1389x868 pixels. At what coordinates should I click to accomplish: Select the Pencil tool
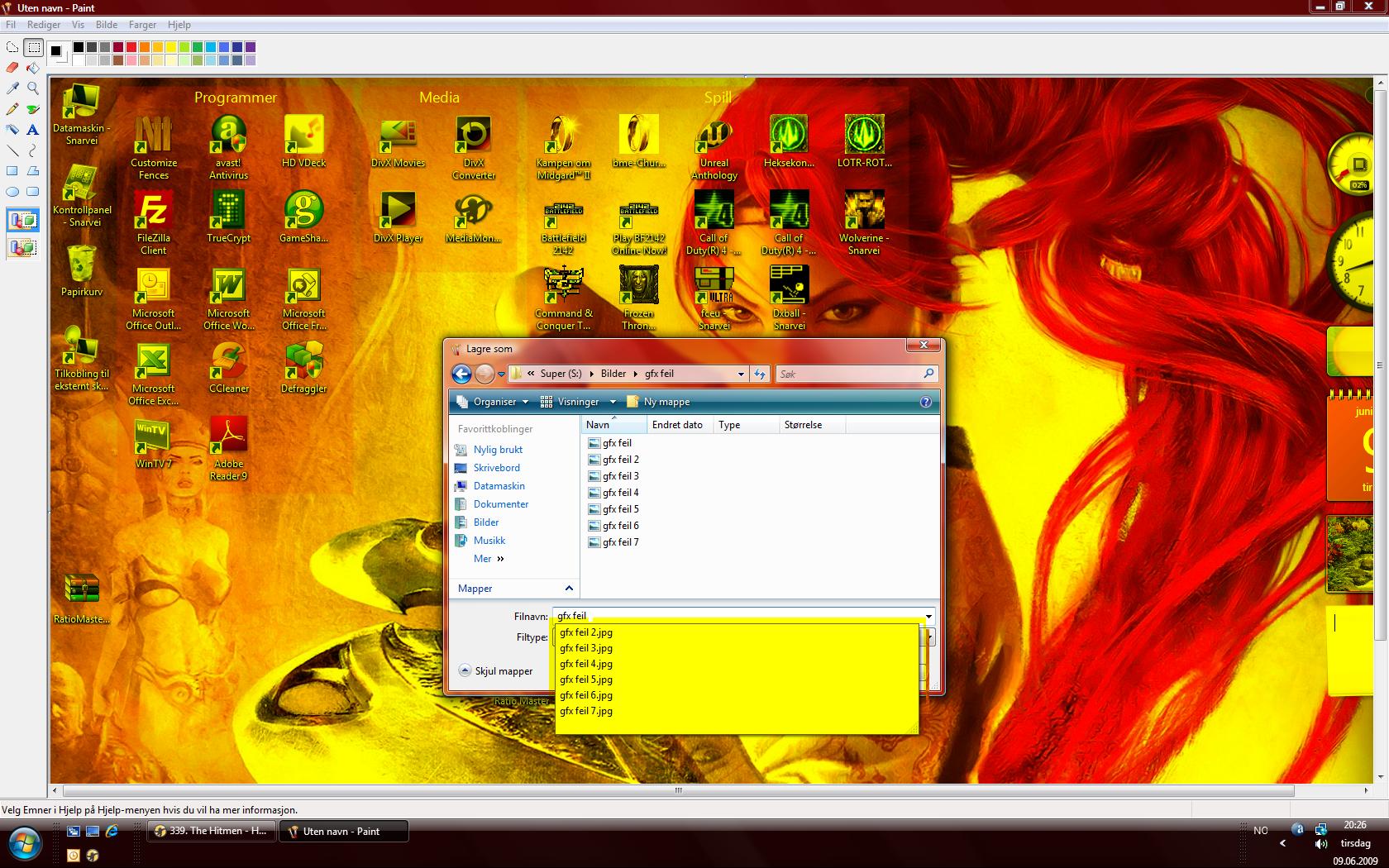point(12,109)
